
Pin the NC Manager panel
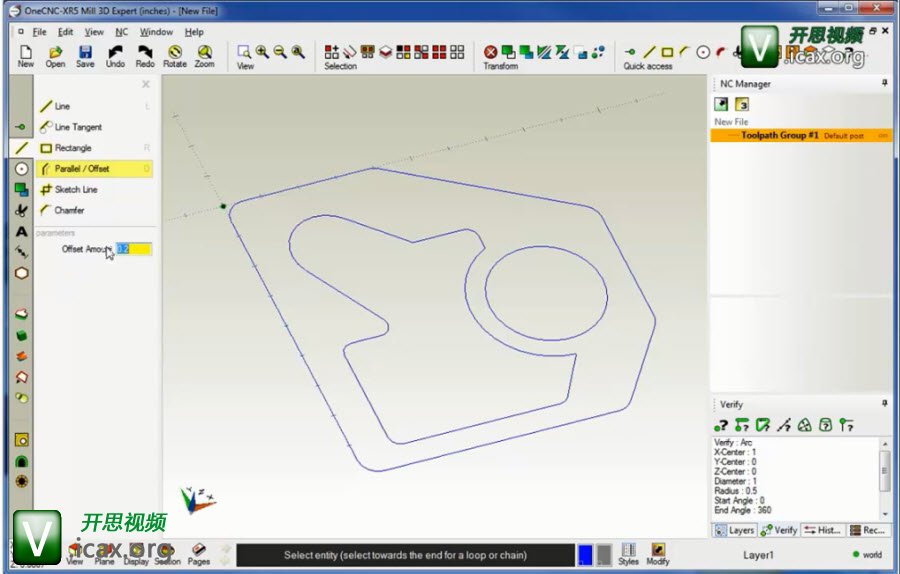[884, 84]
